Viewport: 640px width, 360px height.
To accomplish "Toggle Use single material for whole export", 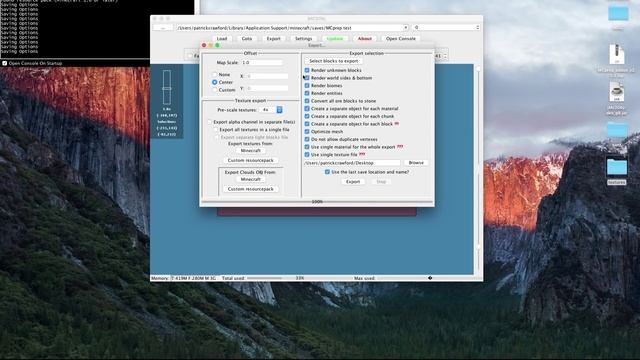I will (x=307, y=147).
